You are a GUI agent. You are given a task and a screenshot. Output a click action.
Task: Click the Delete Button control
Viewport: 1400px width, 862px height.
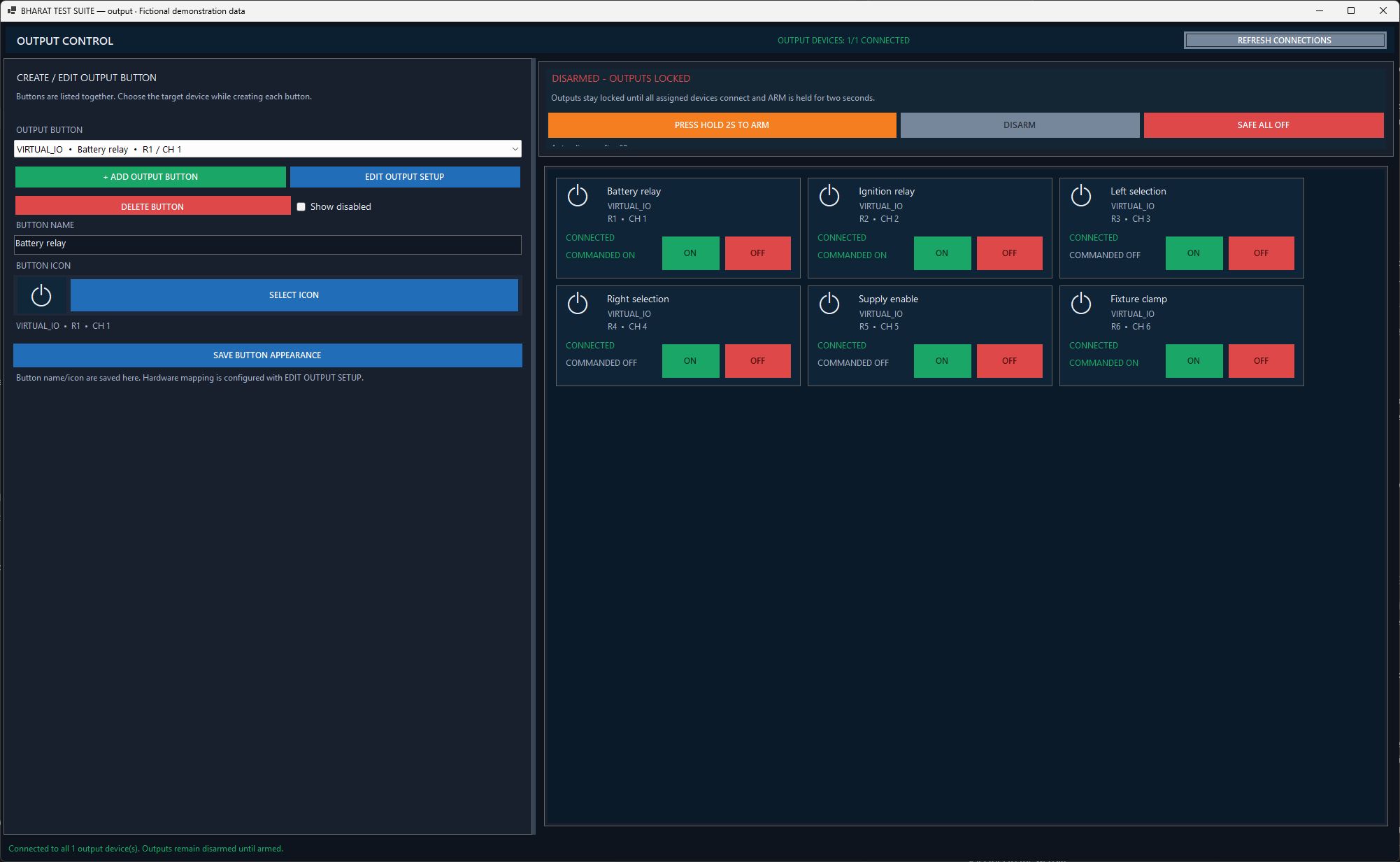click(x=152, y=206)
